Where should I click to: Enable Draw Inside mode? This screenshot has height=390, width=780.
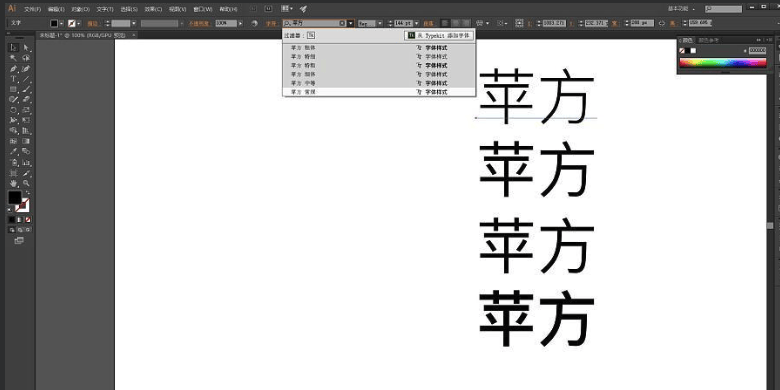[x=28, y=230]
